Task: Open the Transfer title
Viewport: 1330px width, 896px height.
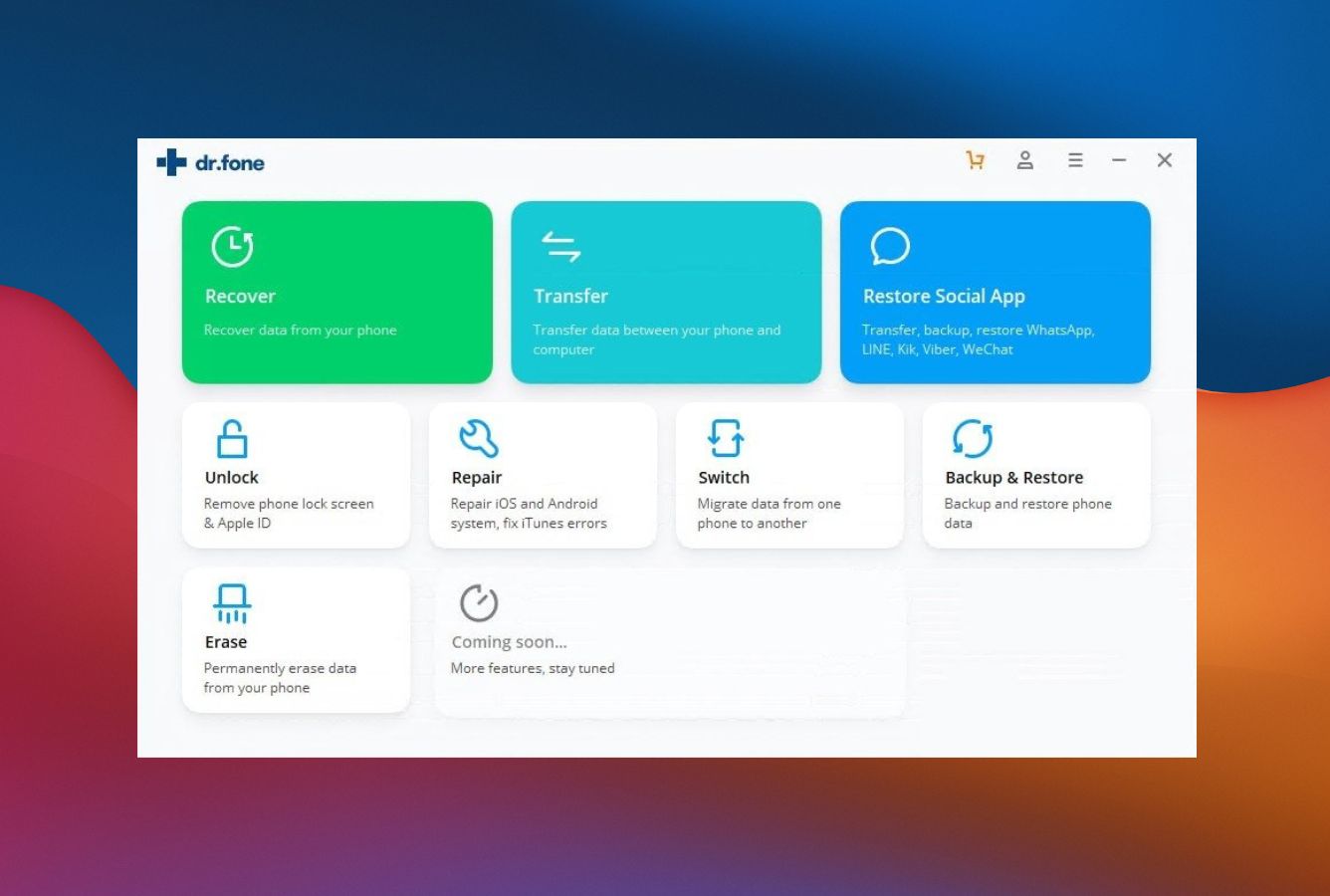Action: (x=570, y=297)
